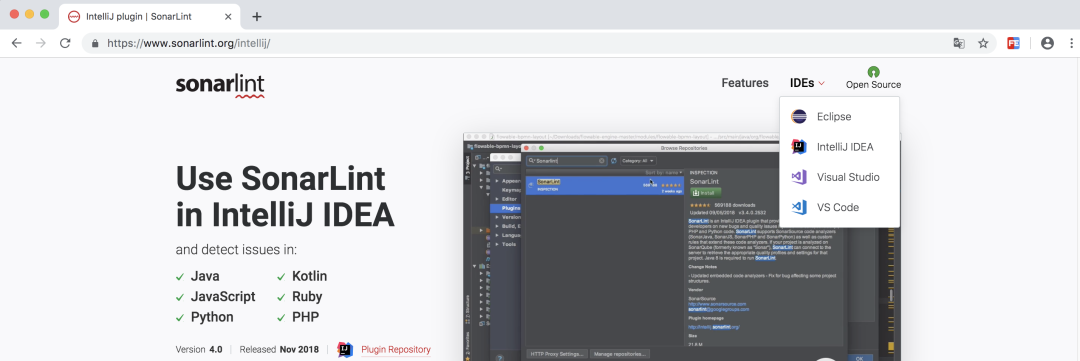Viewport: 1080px width, 361px height.
Task: Collapse the IDEs dropdown menu
Action: click(807, 83)
